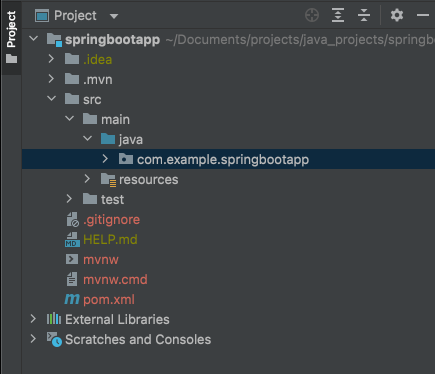
Task: Collapse the main folder chevron
Action: (70, 119)
